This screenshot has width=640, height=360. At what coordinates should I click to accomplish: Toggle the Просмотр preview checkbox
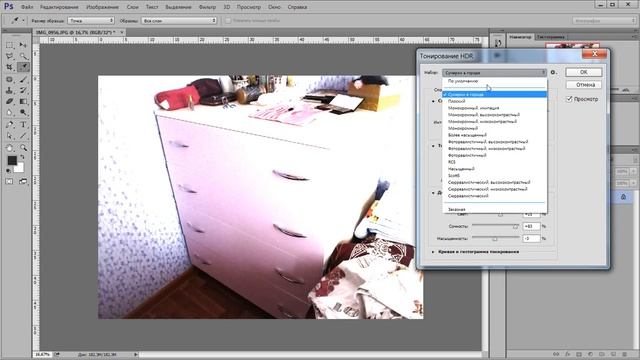pos(569,99)
